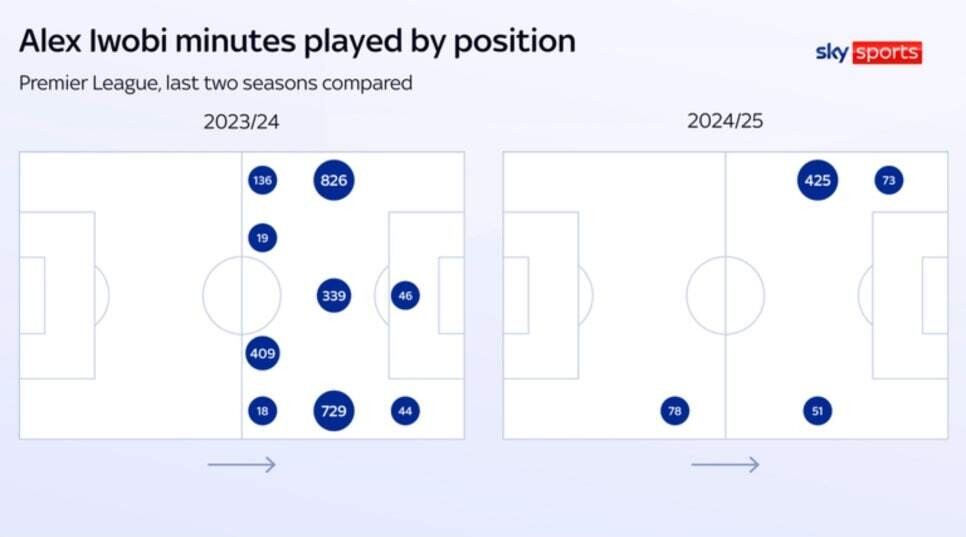The image size is (966, 537).
Task: Click the 2023/24 season label
Action: point(242,121)
